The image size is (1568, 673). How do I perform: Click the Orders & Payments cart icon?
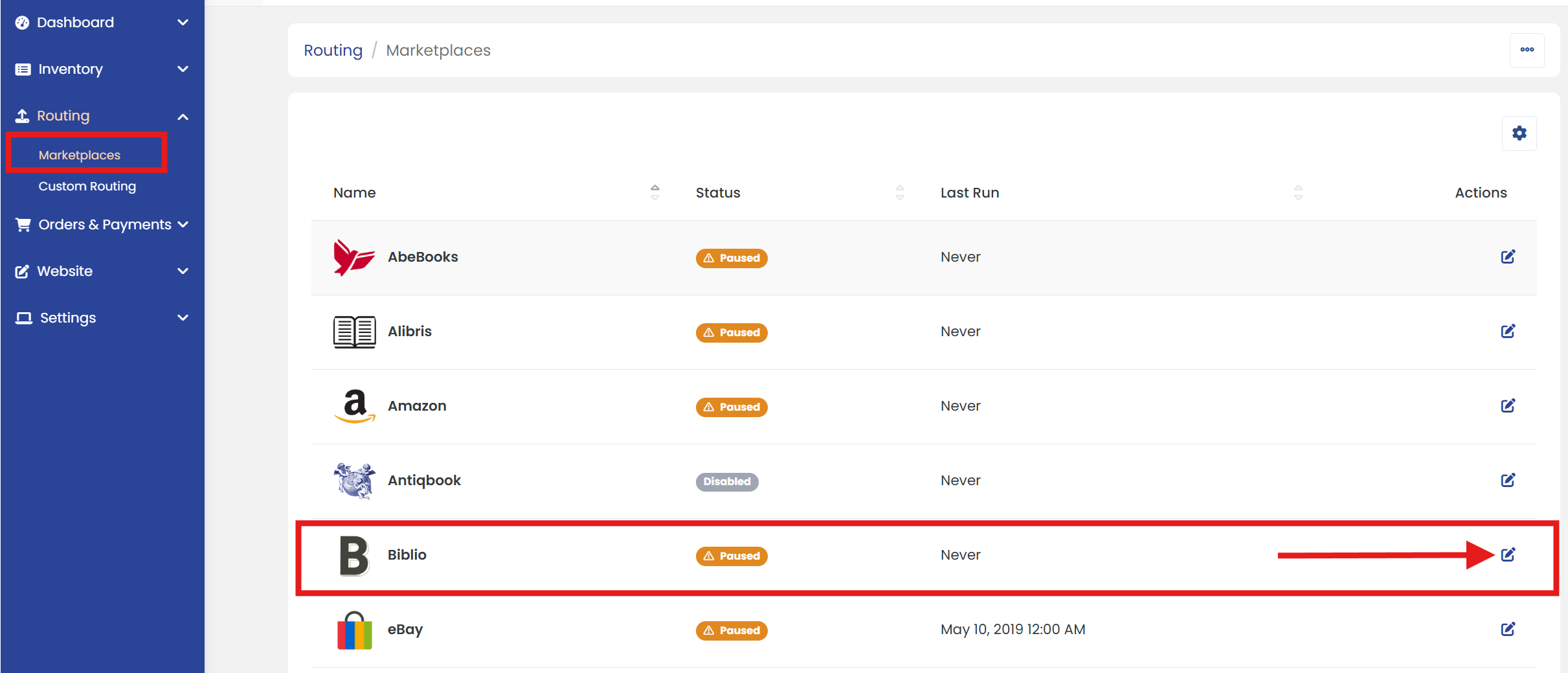(x=23, y=225)
